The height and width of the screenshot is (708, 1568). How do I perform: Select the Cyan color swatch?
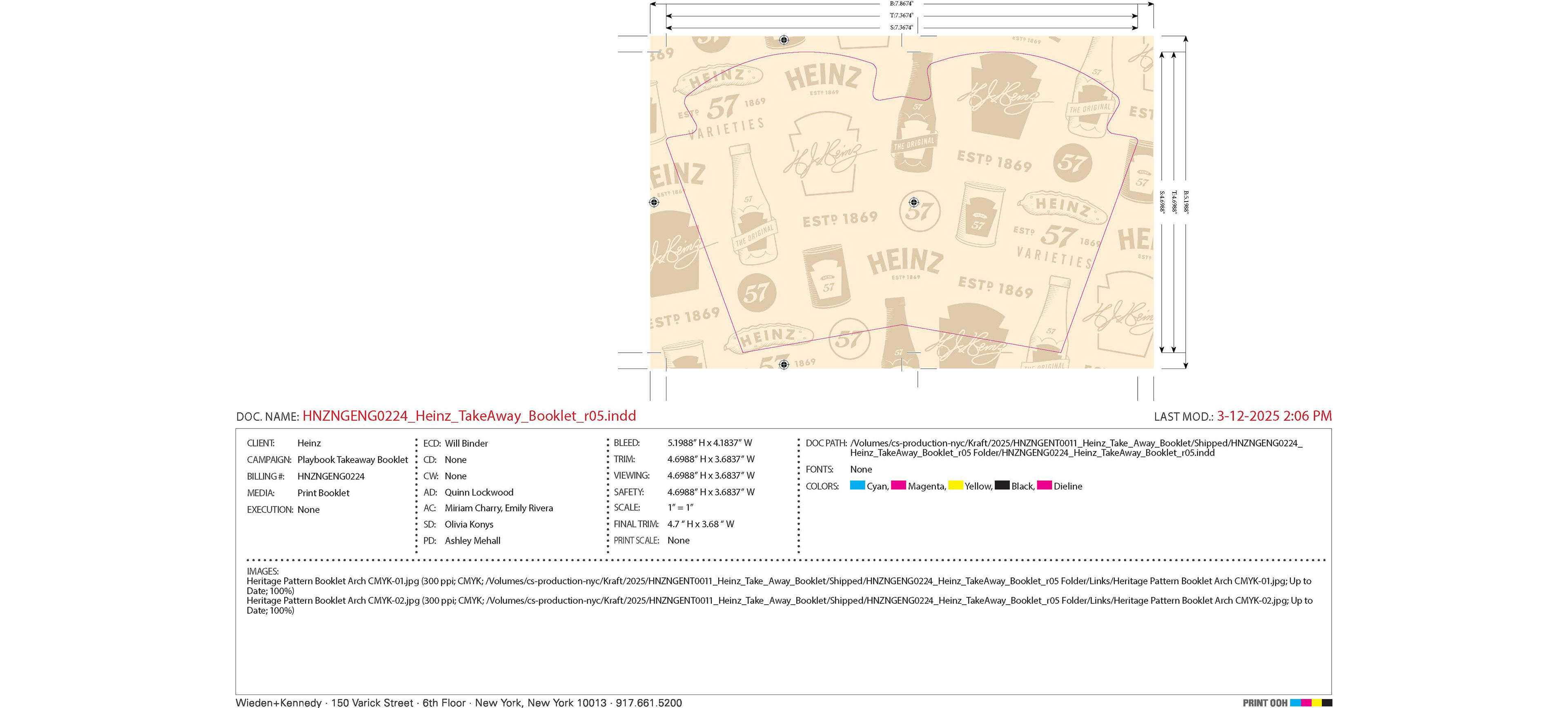coord(857,485)
